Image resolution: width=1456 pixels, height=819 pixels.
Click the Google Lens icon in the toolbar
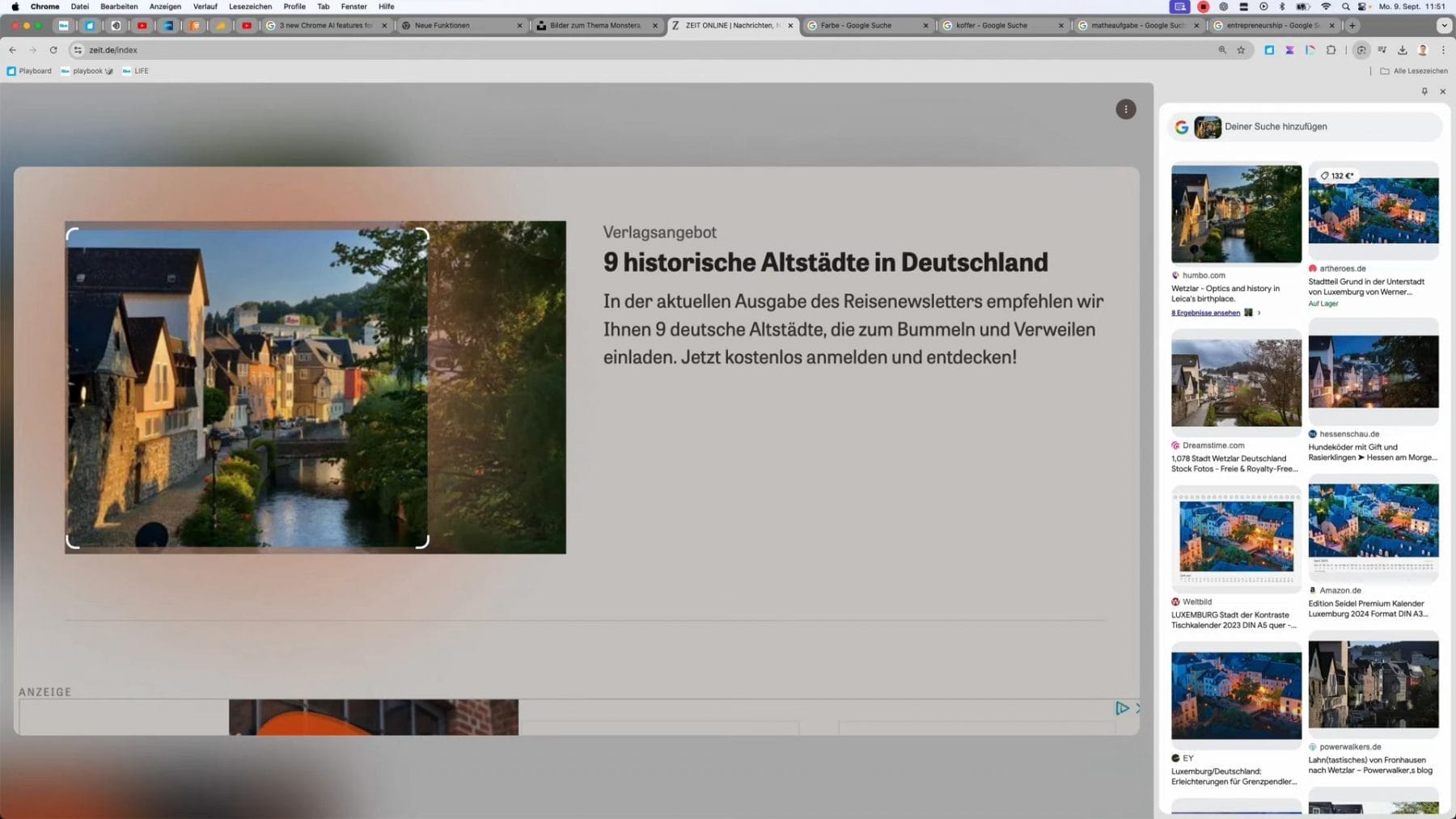point(1361,50)
